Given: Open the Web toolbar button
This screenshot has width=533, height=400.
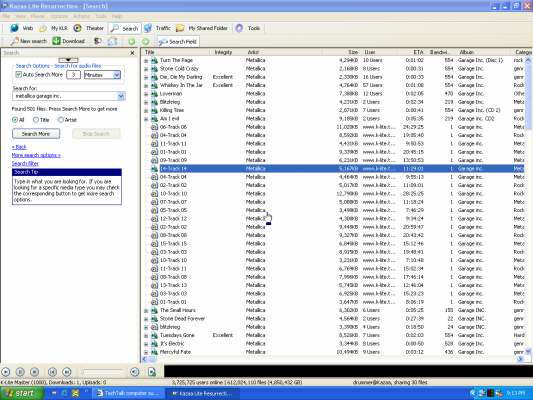Looking at the screenshot, I should tap(21, 28).
